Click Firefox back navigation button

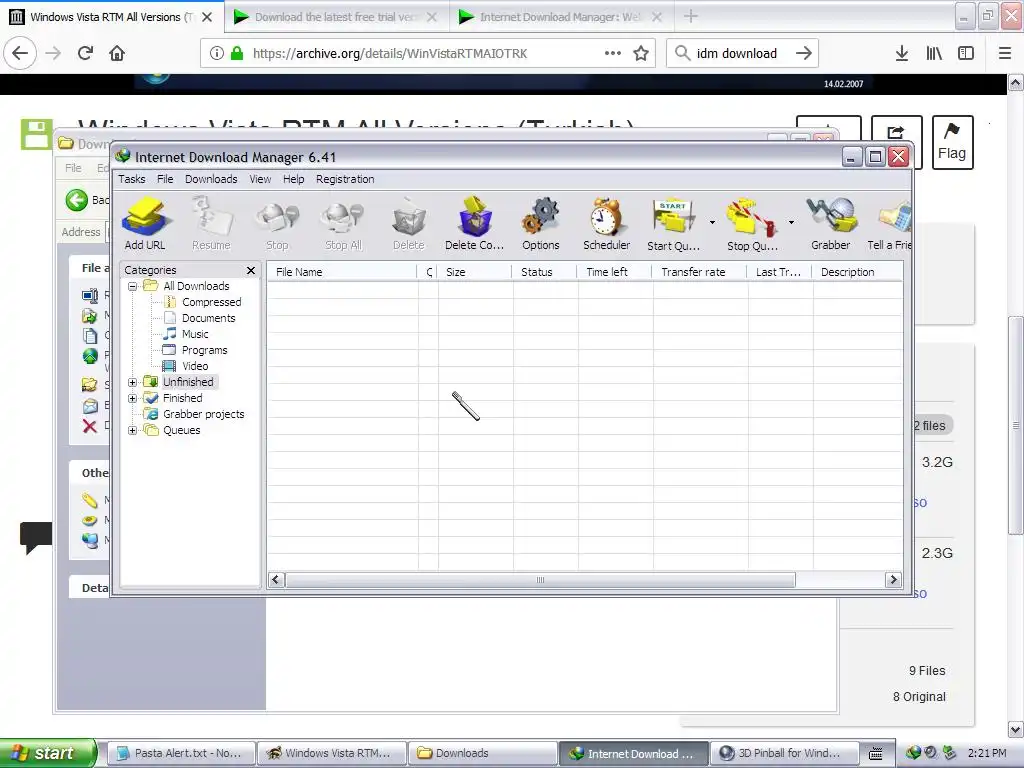tap(20, 53)
